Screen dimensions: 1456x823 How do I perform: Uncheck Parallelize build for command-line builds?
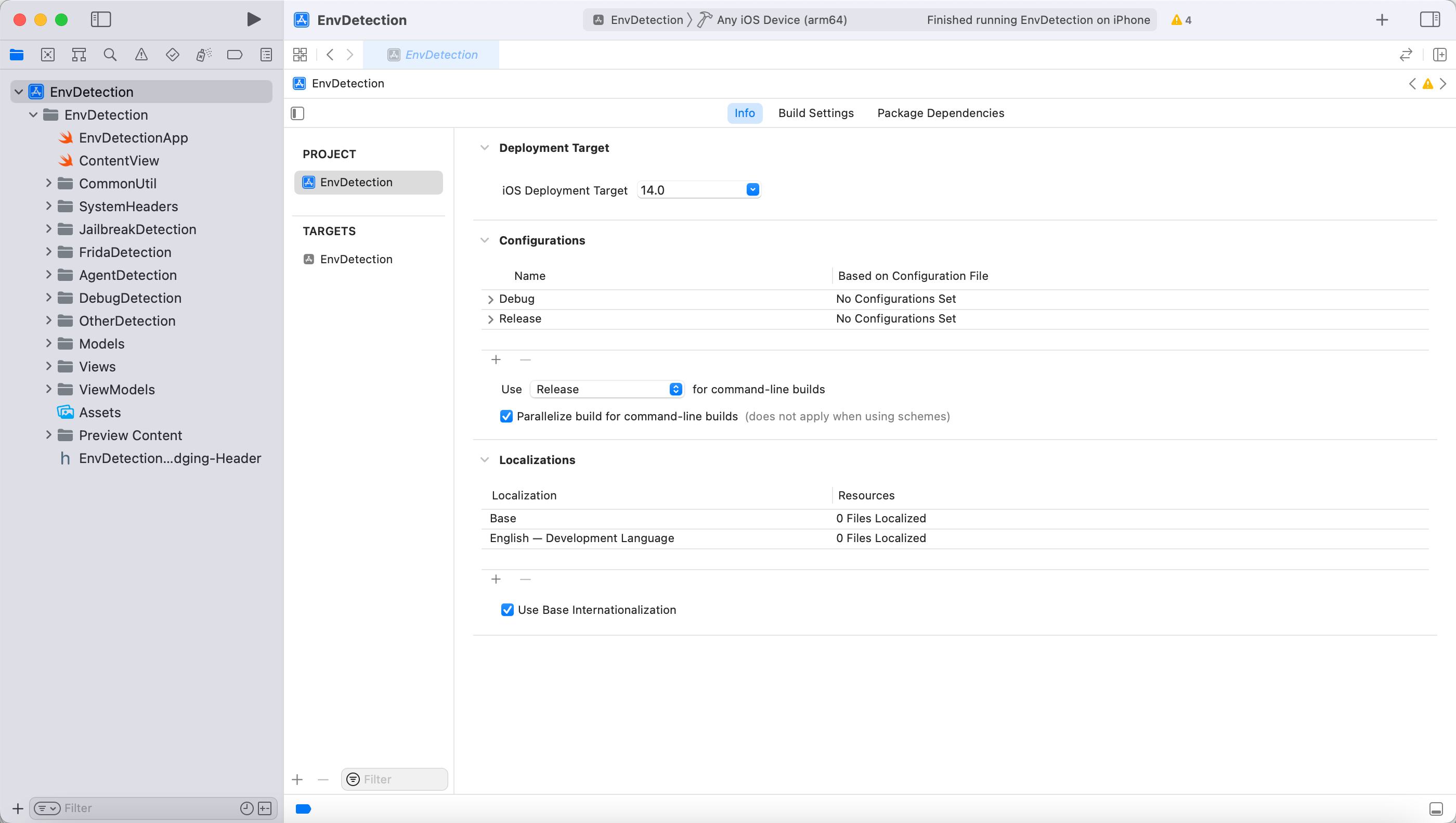tap(506, 416)
